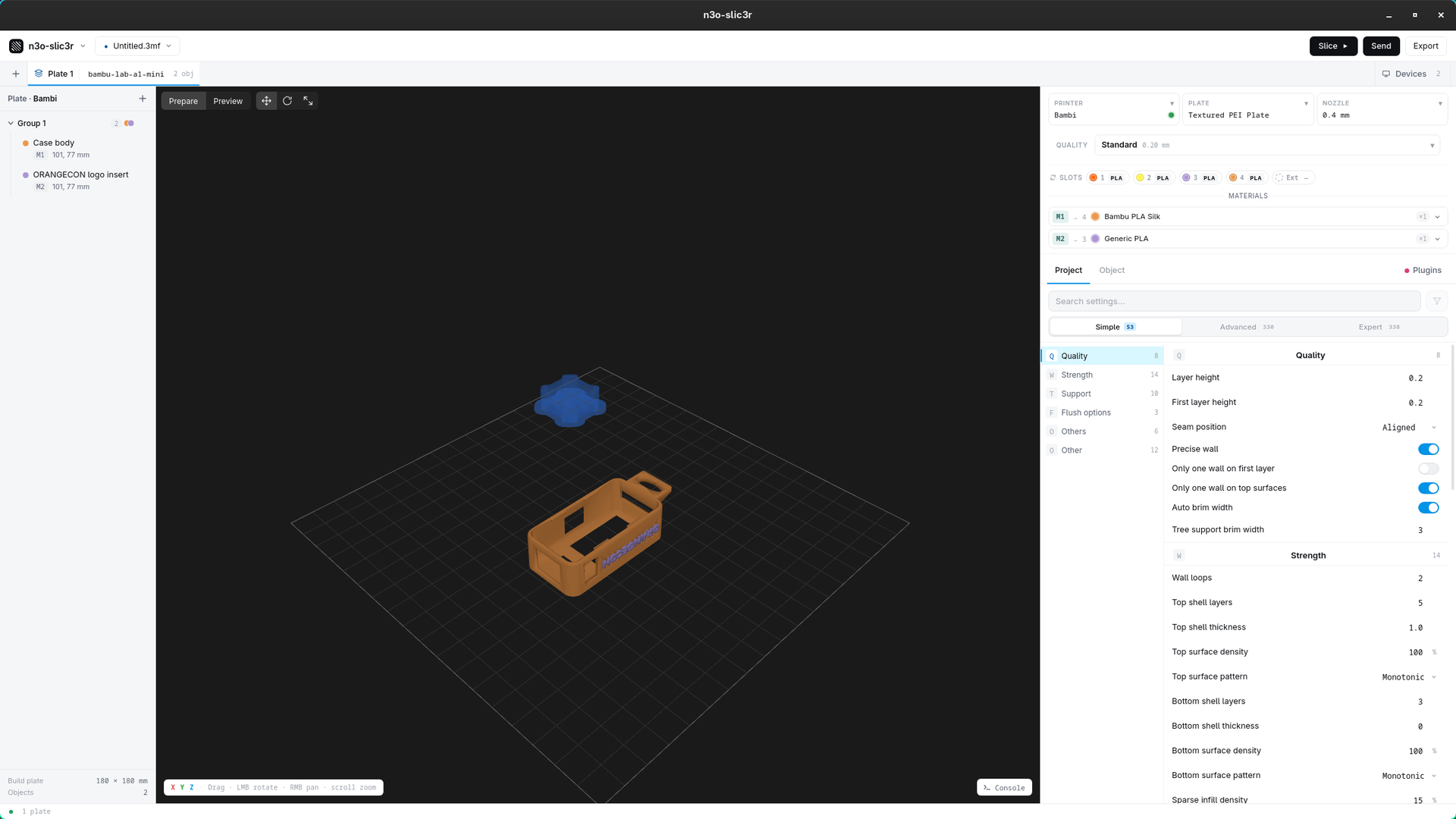
Task: Switch viewport to Preview mode
Action: [227, 101]
